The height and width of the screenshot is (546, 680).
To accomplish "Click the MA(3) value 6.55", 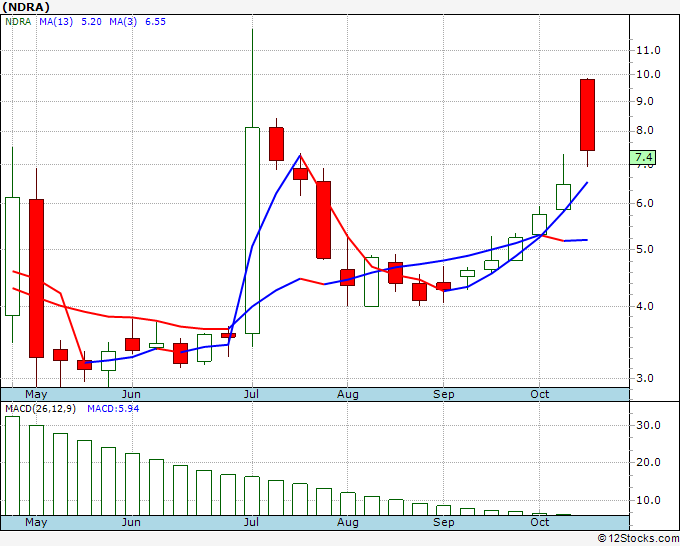I will [x=155, y=22].
